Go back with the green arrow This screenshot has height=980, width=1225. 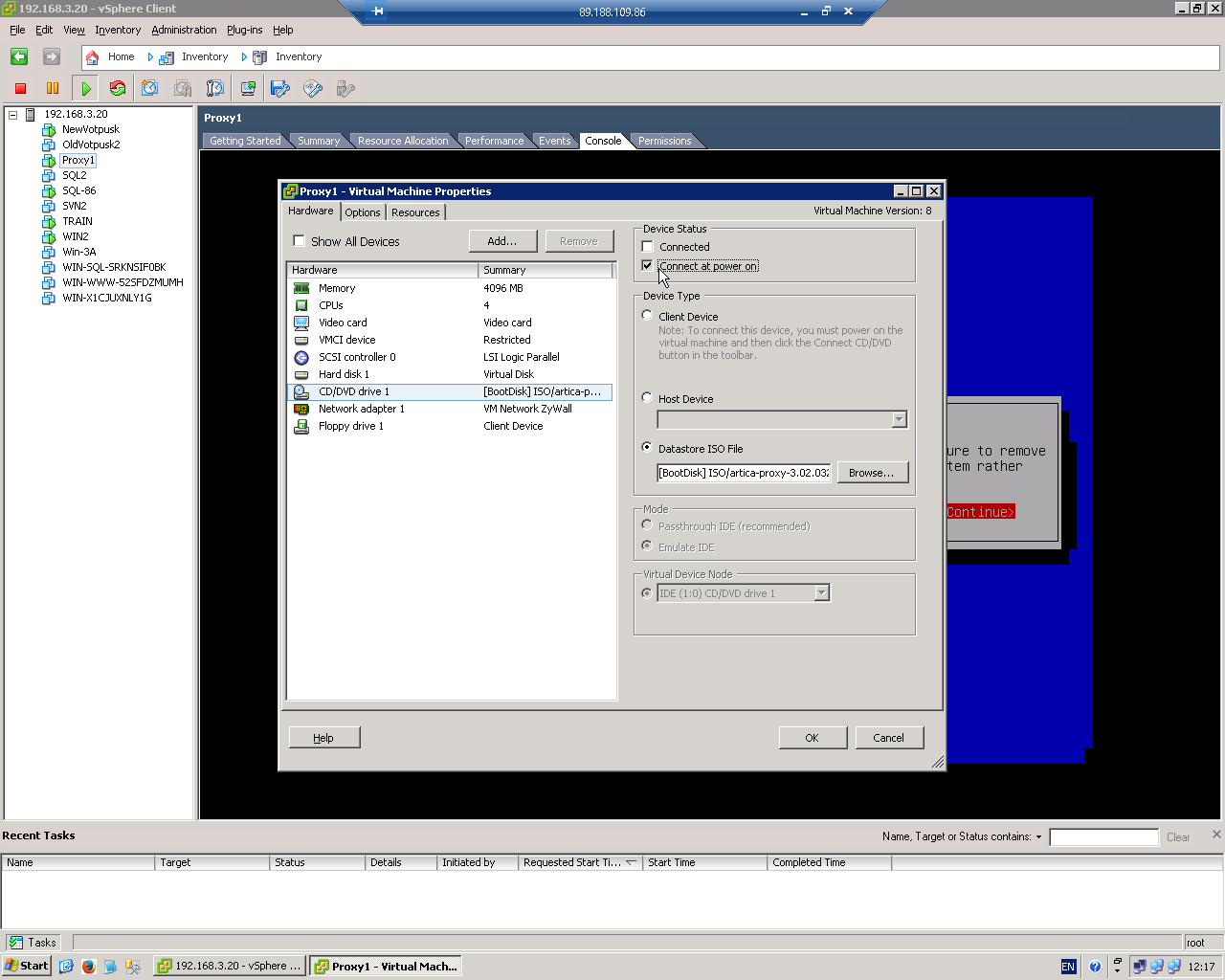coord(19,56)
